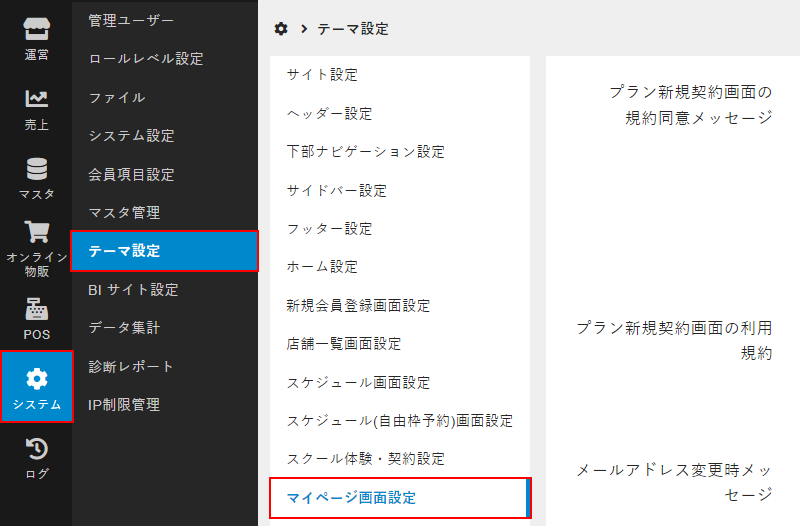800x526 pixels.
Task: Open the 運営 store icon section
Action: pyautogui.click(x=36, y=39)
